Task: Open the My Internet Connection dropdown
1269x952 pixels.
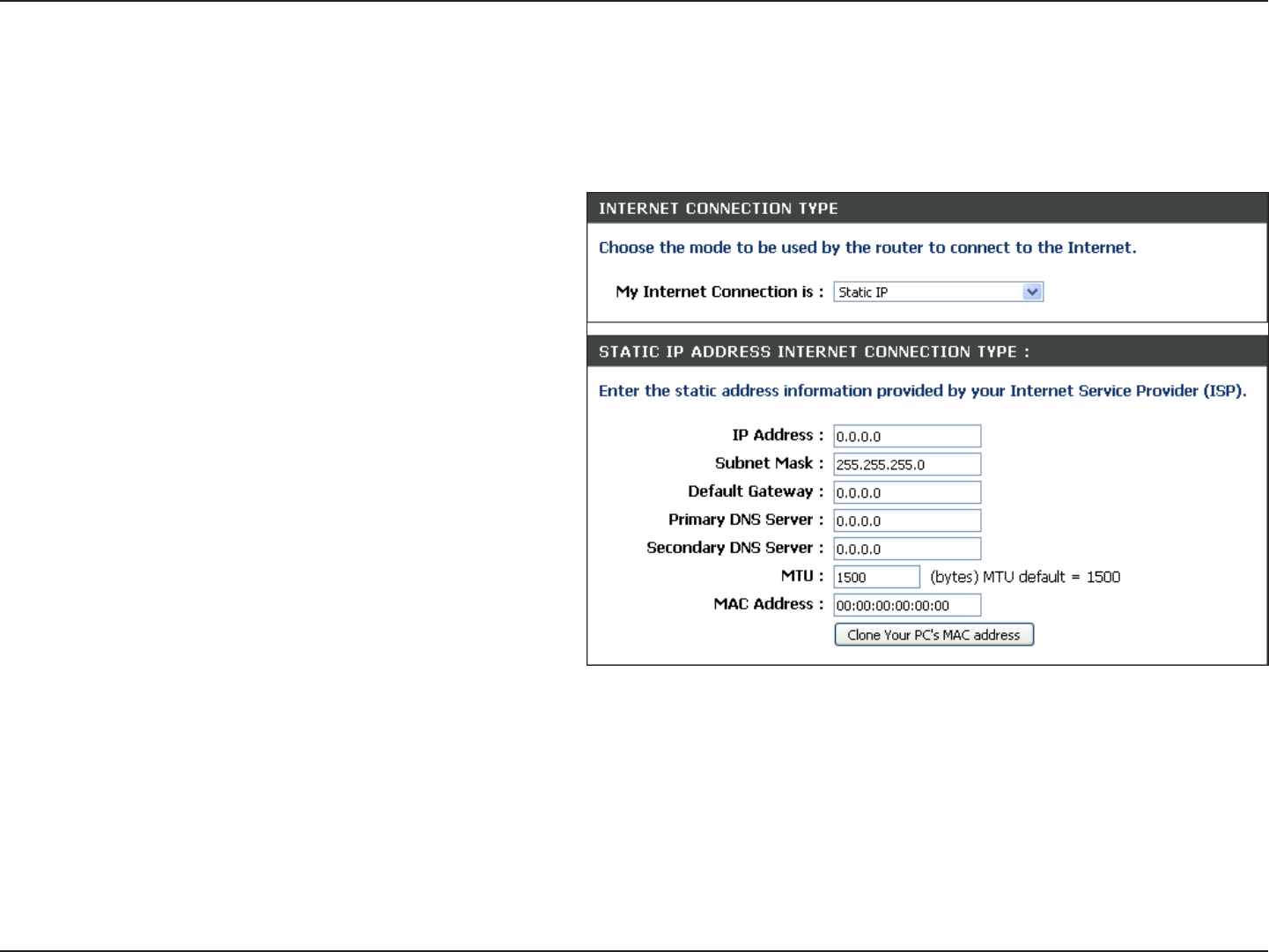Action: tap(938, 292)
